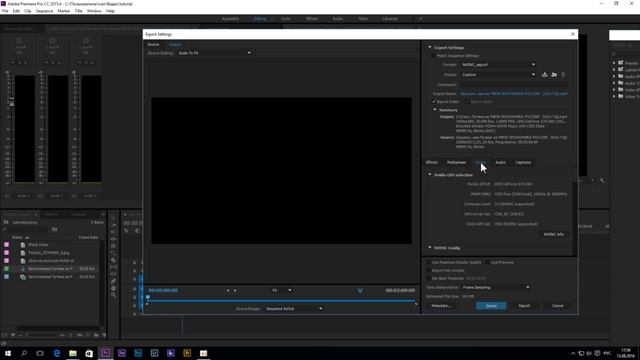Toggle Export Audio checkbox
The width and height of the screenshot is (640, 360).
tap(467, 102)
